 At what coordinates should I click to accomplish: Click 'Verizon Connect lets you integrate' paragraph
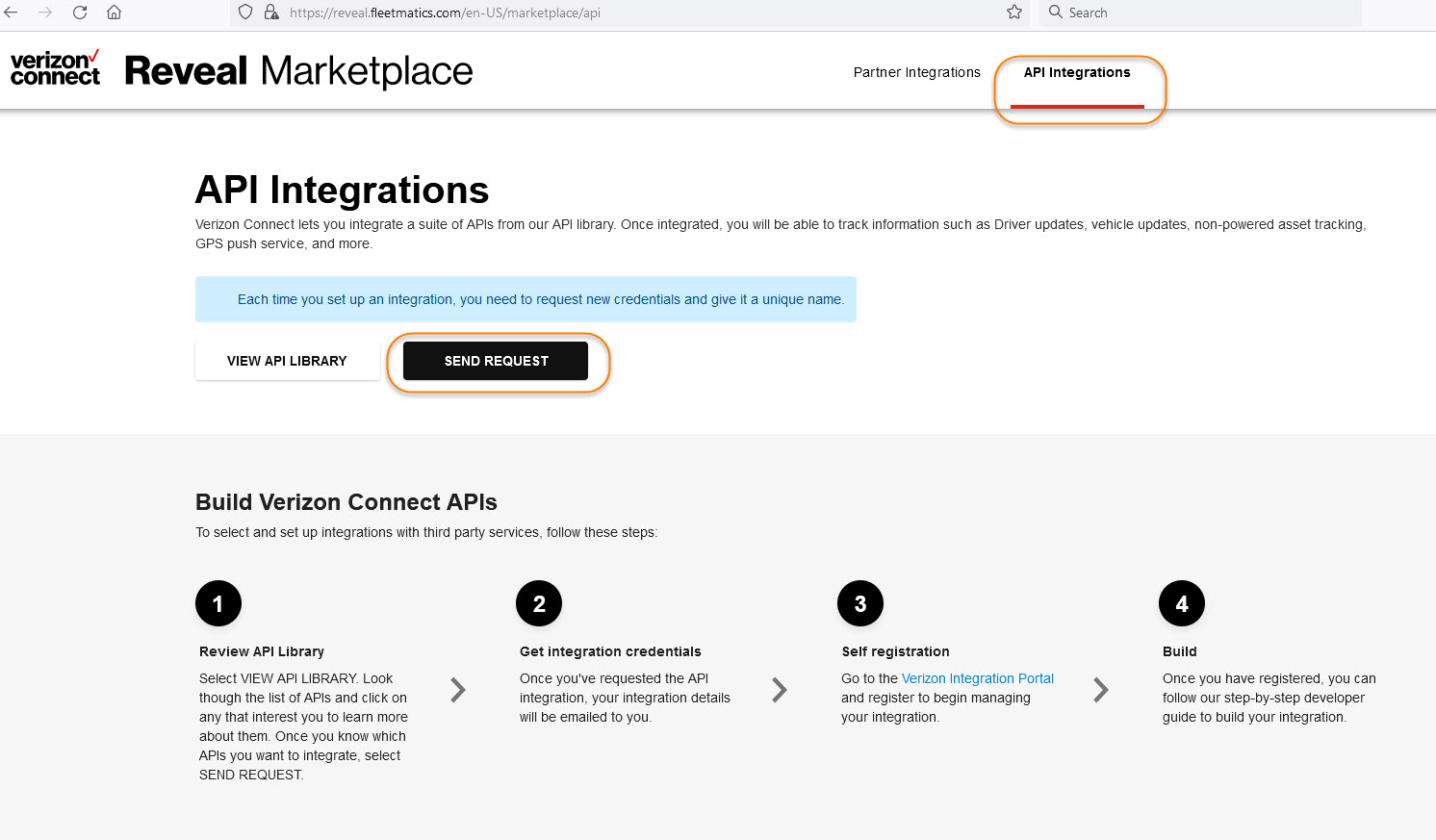click(x=781, y=234)
